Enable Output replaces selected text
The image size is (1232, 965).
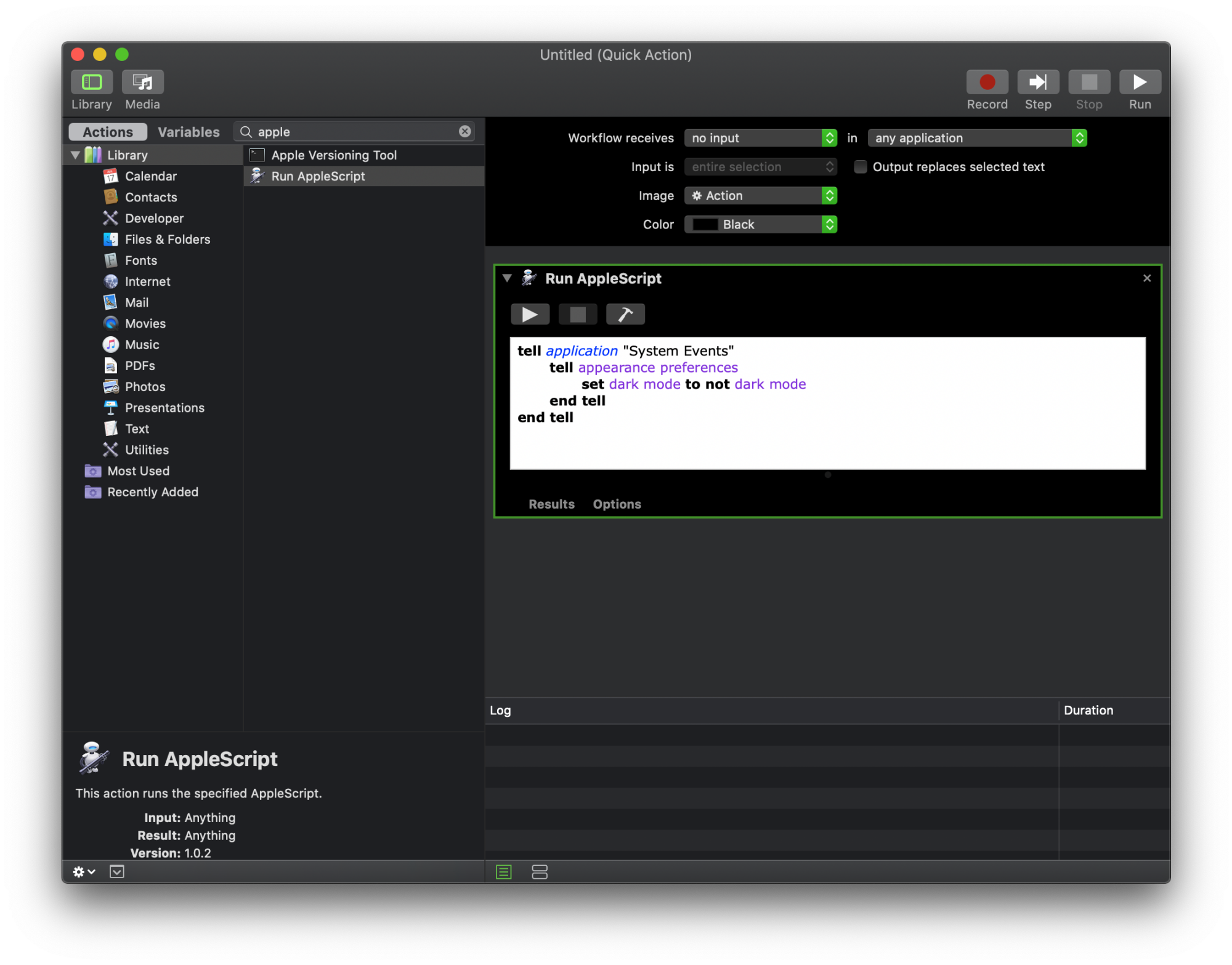[860, 167]
